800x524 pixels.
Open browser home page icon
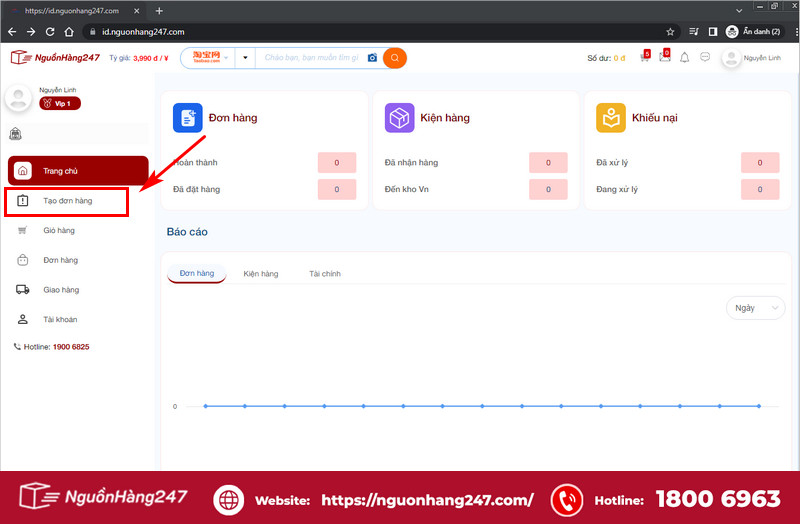tap(69, 32)
